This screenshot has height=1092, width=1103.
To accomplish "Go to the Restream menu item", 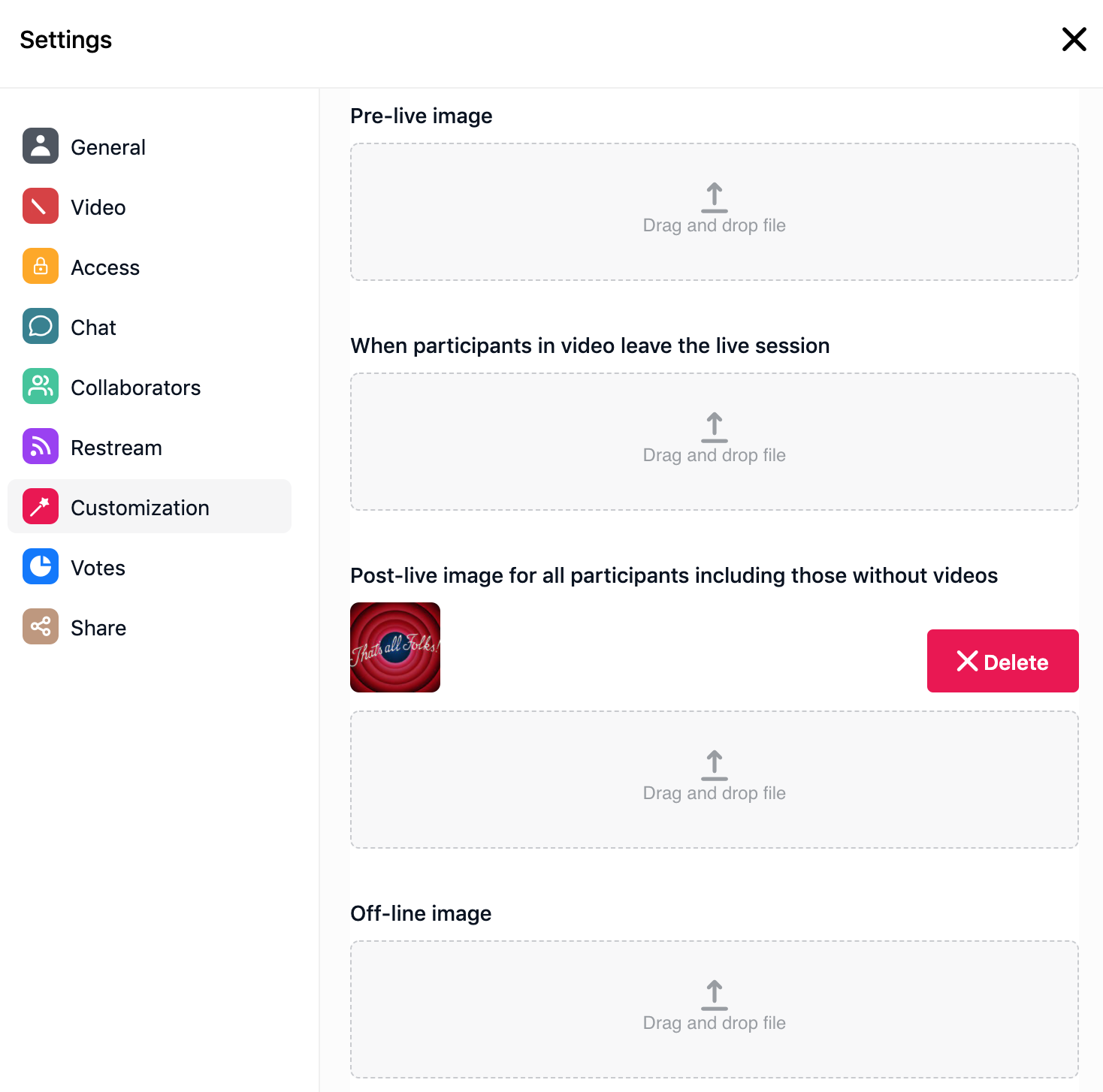I will [150, 447].
